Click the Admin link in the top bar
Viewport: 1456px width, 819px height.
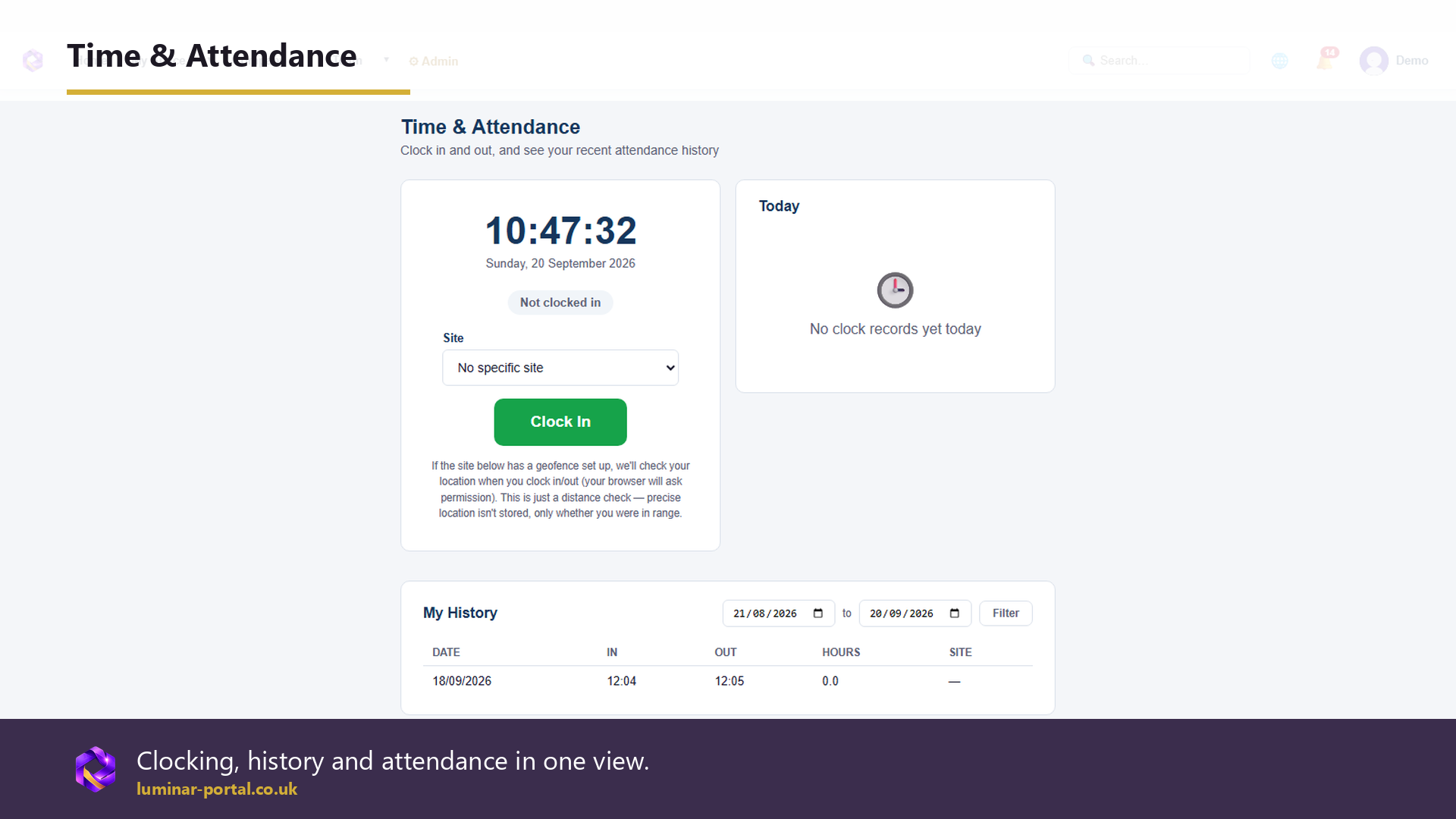(434, 61)
